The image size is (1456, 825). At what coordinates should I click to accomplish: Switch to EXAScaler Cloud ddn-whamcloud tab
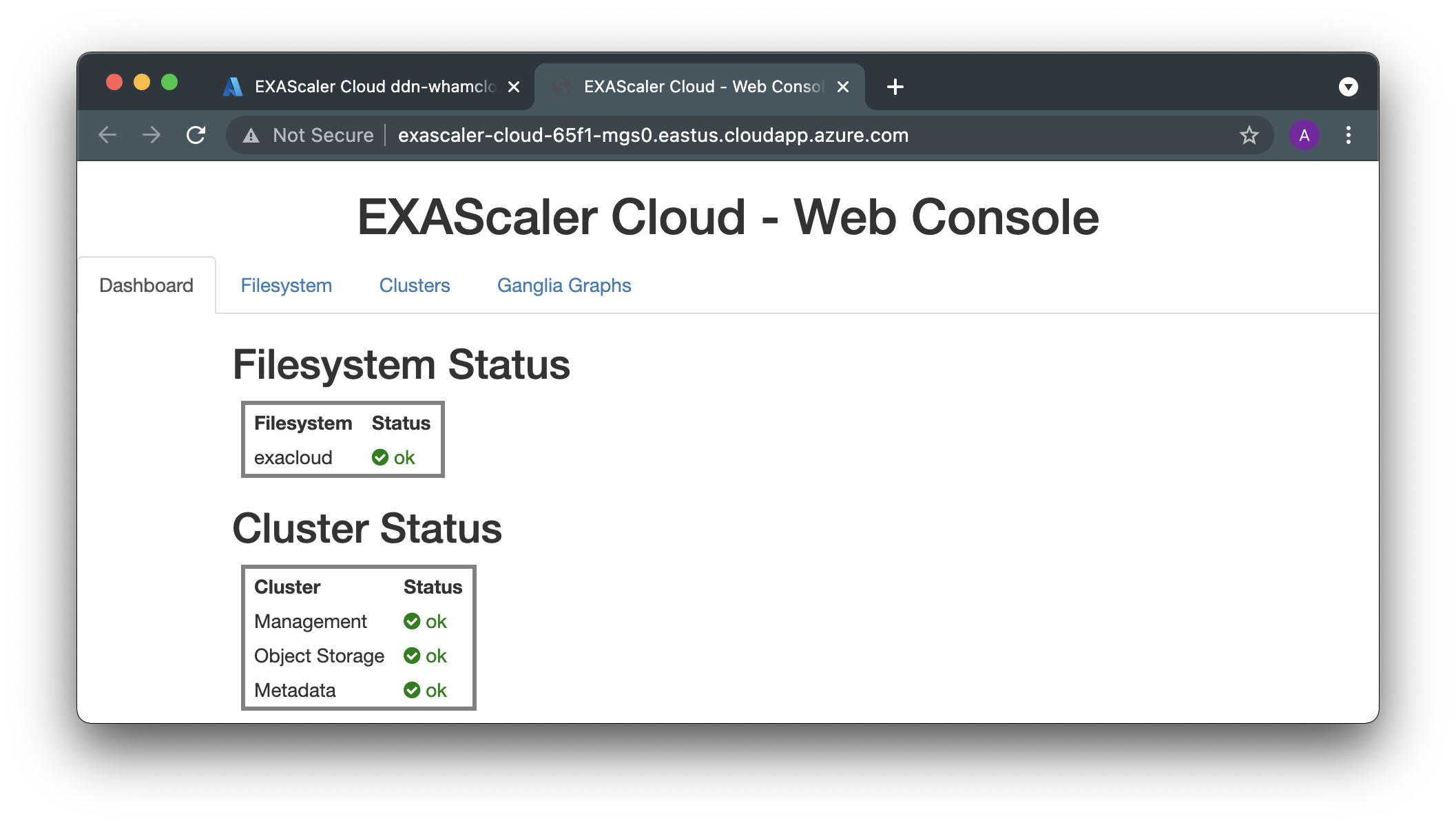(365, 87)
